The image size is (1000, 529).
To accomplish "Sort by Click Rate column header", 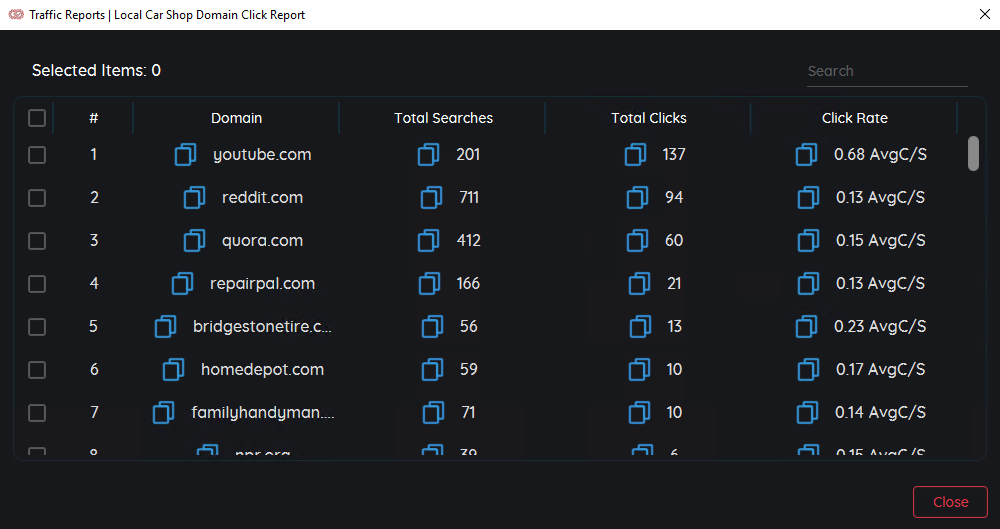I will (855, 118).
